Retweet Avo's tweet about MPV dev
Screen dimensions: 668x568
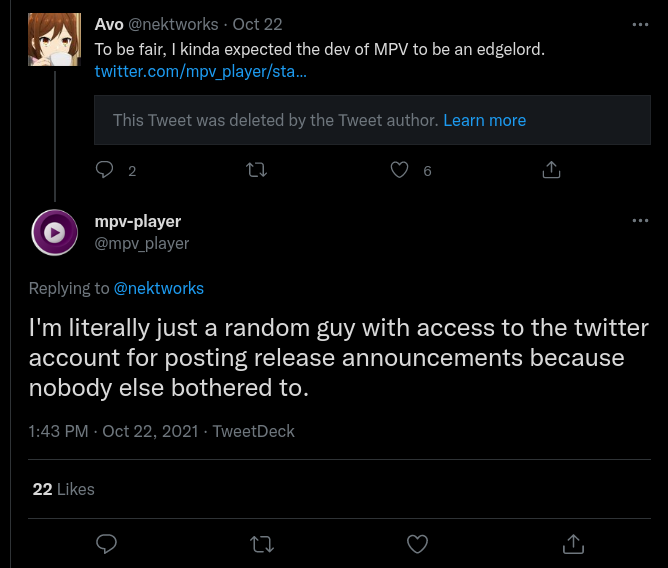pos(256,170)
